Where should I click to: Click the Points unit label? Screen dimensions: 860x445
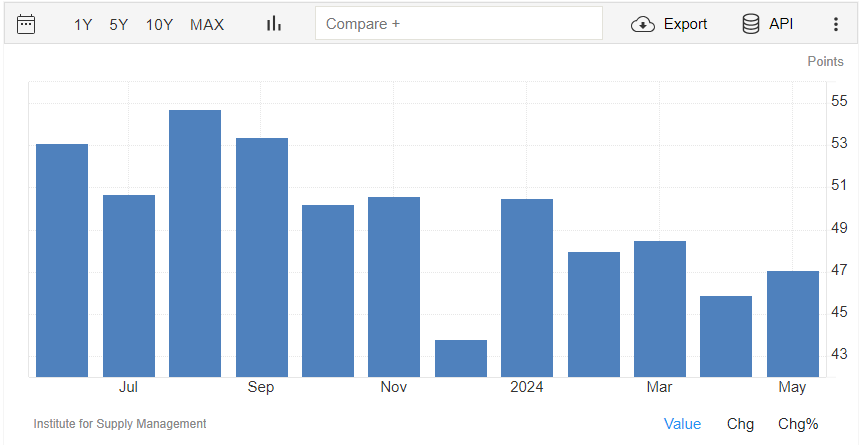(825, 61)
